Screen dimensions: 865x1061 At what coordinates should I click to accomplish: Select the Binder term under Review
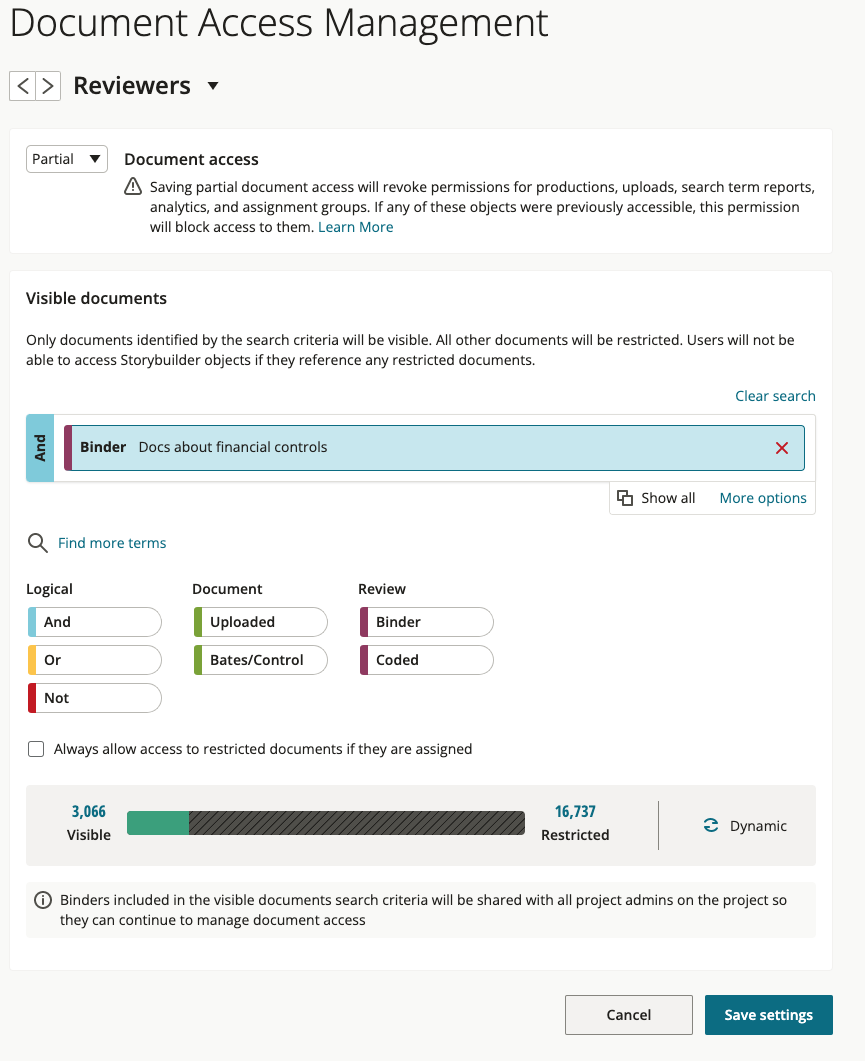point(425,621)
